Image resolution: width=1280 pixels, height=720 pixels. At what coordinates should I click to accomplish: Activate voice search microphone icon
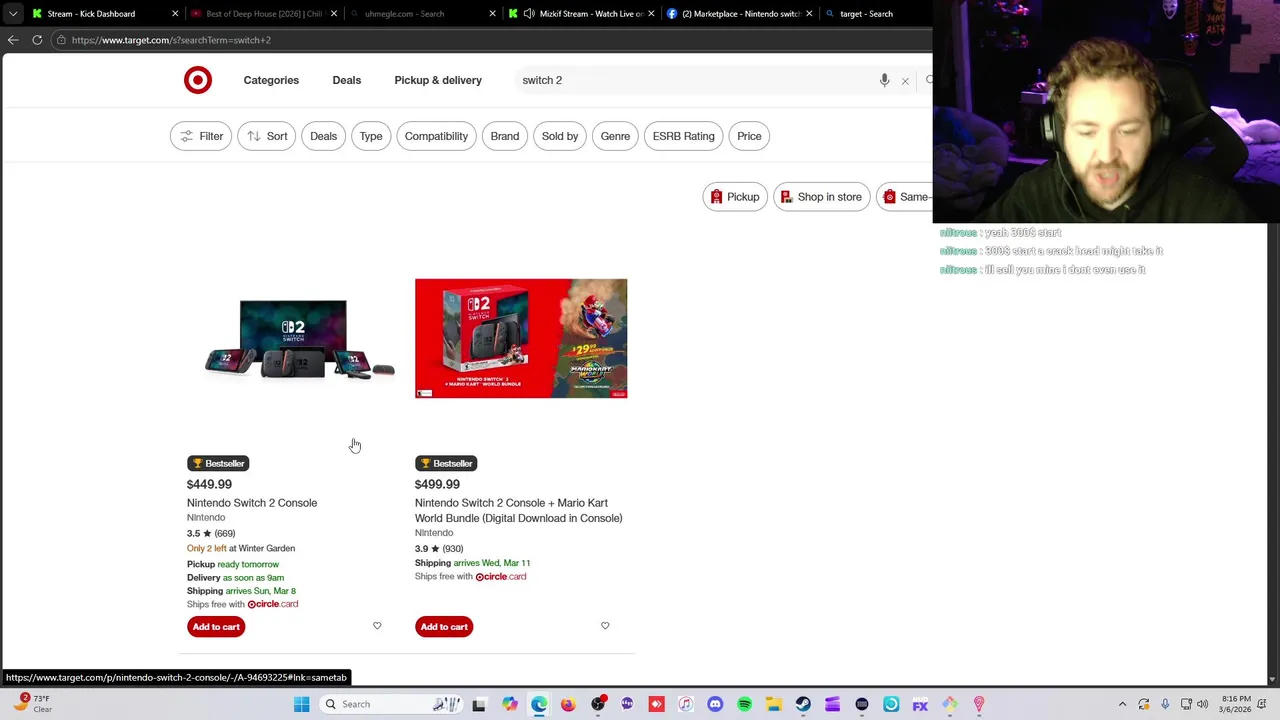[x=884, y=80]
